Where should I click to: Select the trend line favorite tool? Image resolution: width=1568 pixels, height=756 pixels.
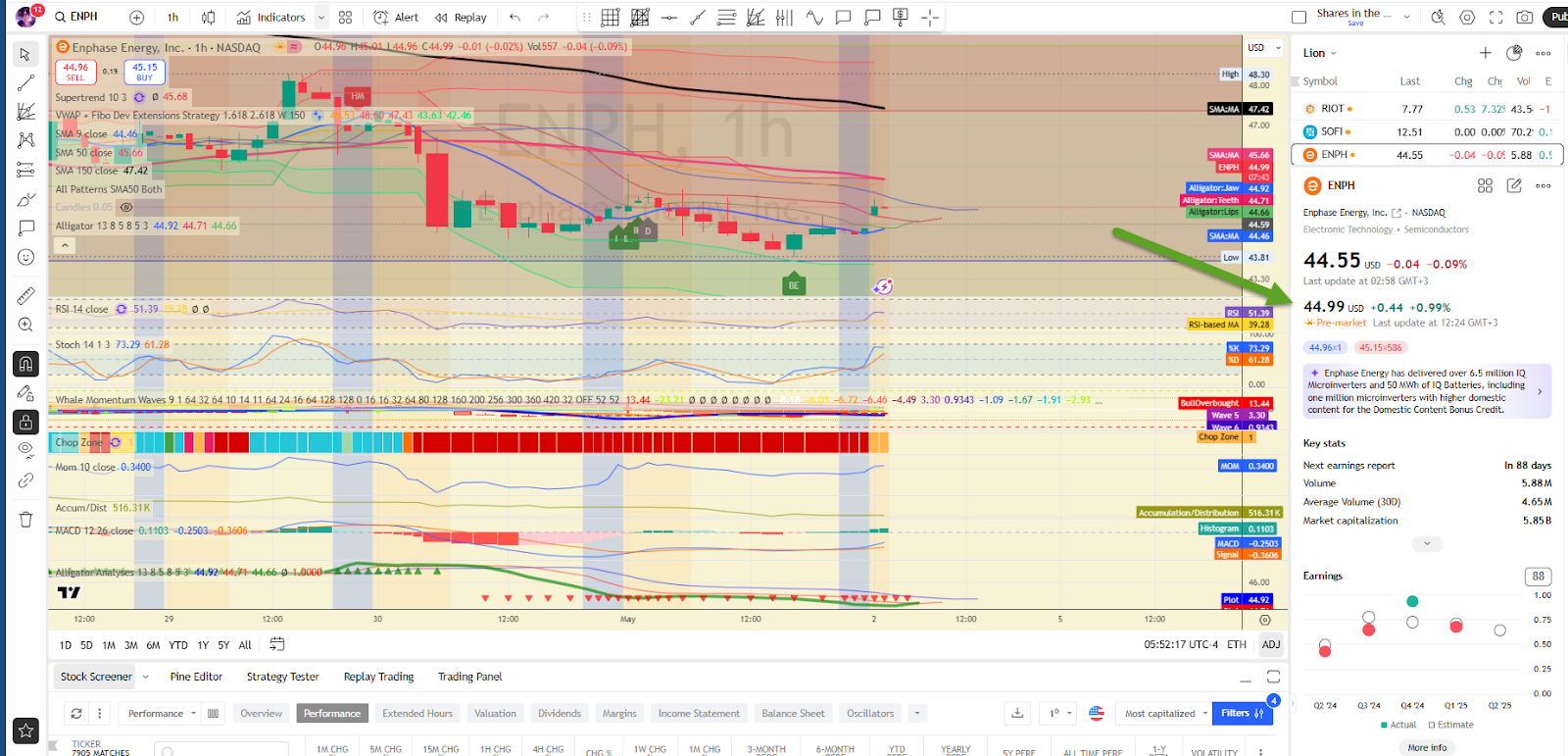[698, 18]
